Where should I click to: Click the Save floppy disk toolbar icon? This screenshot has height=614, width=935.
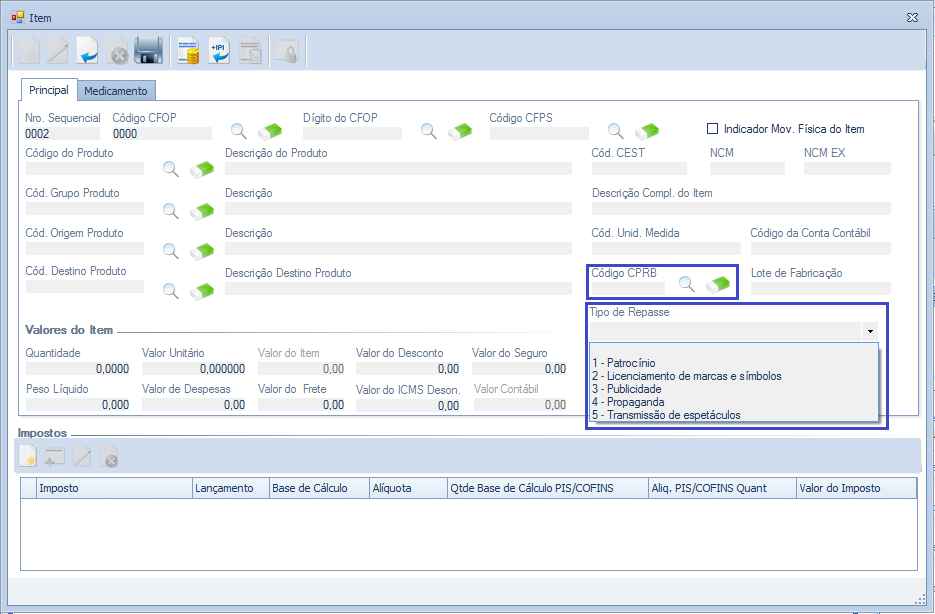point(148,50)
